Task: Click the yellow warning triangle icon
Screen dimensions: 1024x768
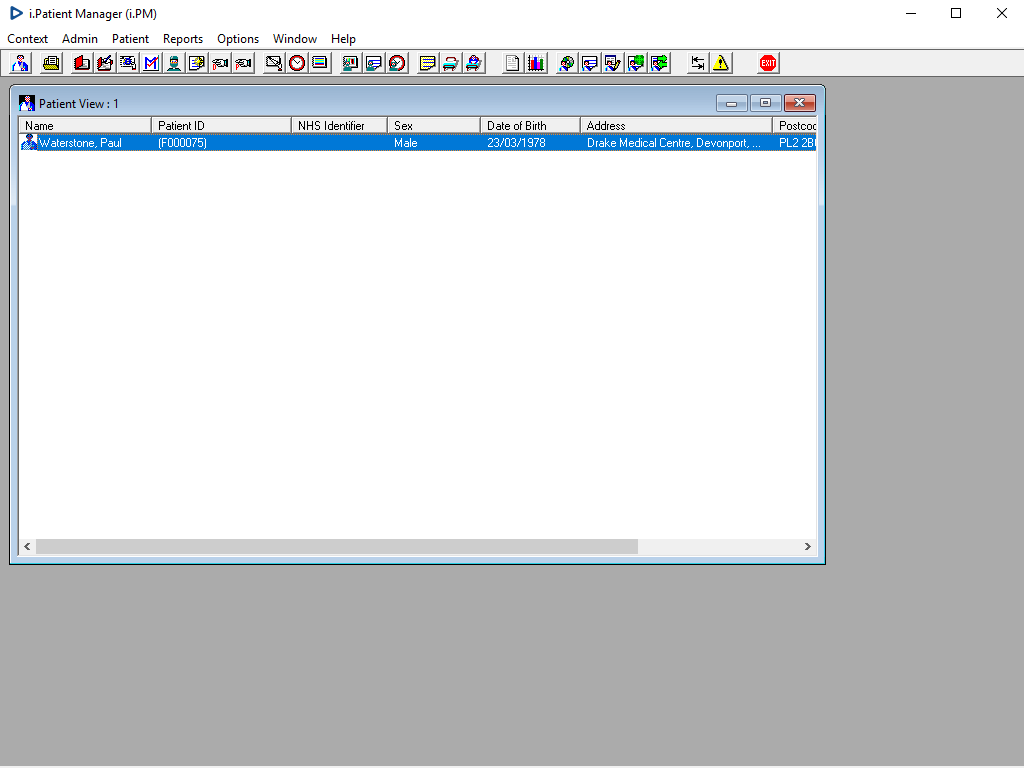Action: coord(720,63)
